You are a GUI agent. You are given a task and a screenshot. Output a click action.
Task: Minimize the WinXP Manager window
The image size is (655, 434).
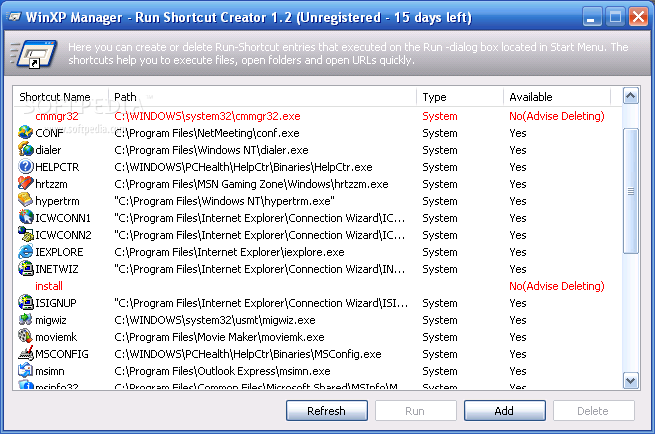(x=592, y=17)
